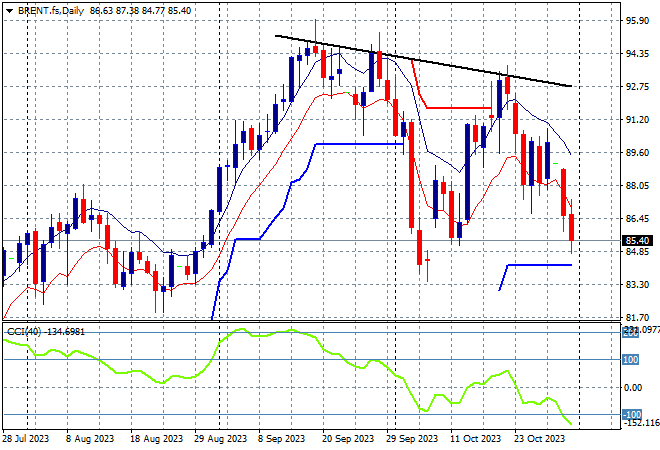Image resolution: width=660 pixels, height=450 pixels.
Task: Select the horizontal blue support line near 84.20
Action: pyautogui.click(x=540, y=265)
